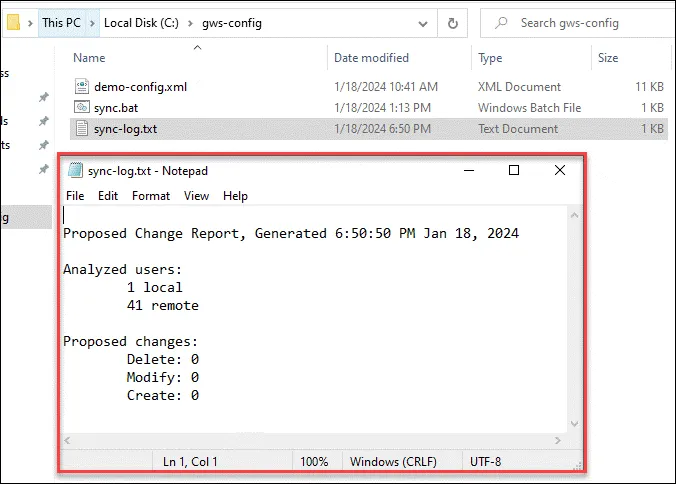Open demo-config.xml file icon
The image size is (676, 484).
pyautogui.click(x=81, y=87)
